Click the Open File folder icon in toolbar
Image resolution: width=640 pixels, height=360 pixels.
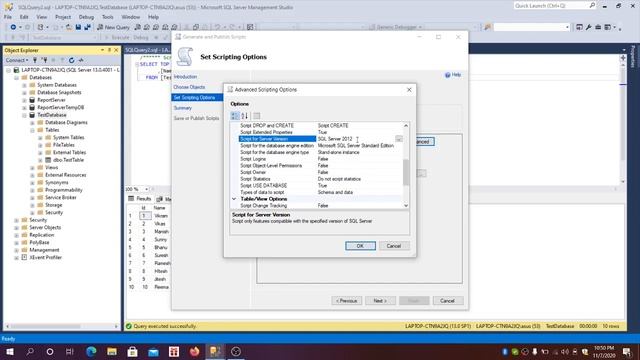(69, 27)
